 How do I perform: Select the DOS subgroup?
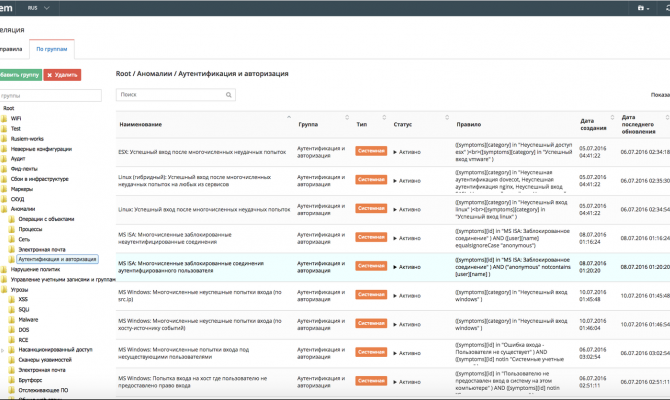(24, 330)
